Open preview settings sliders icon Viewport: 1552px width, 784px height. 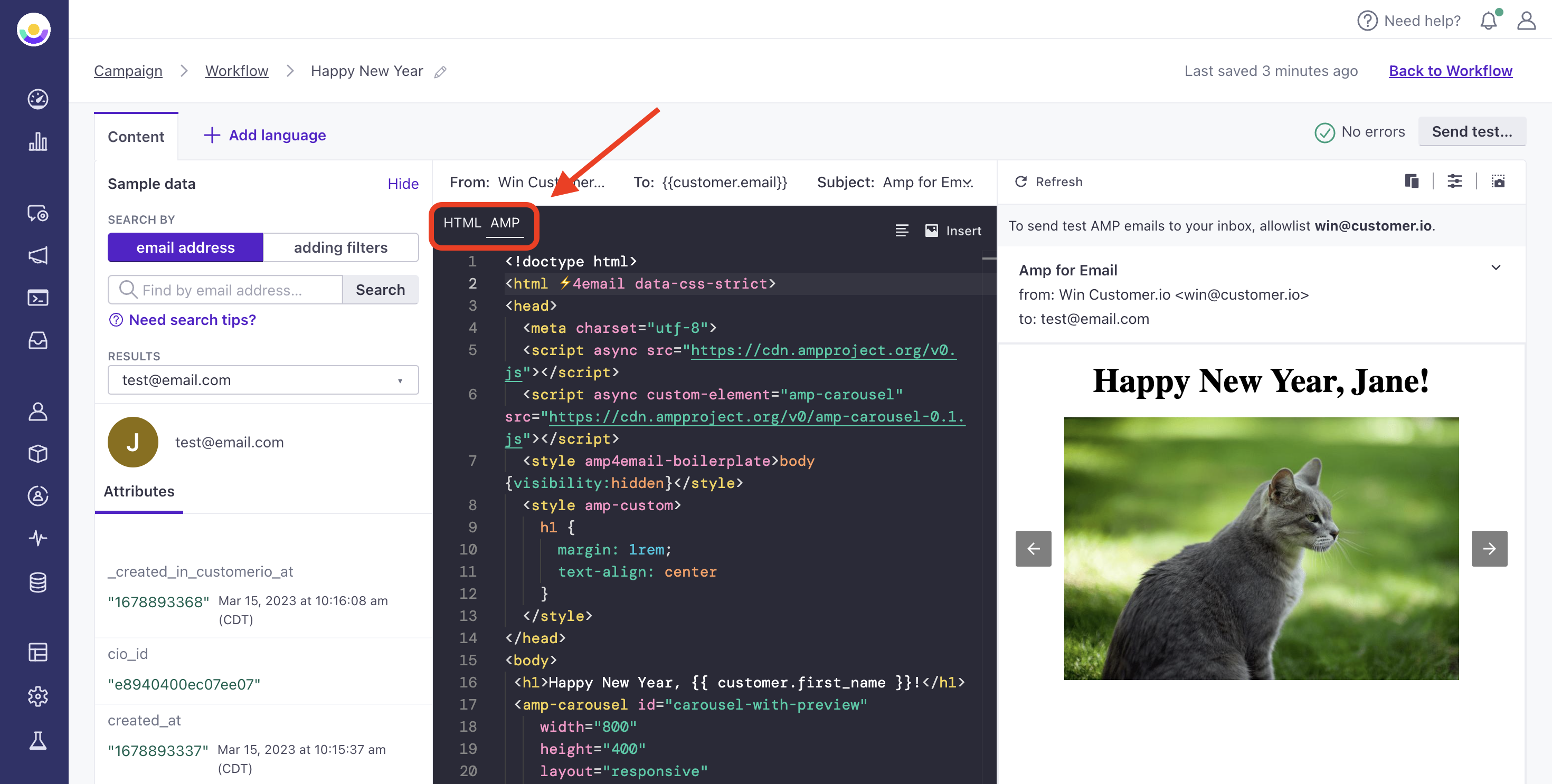(1454, 181)
